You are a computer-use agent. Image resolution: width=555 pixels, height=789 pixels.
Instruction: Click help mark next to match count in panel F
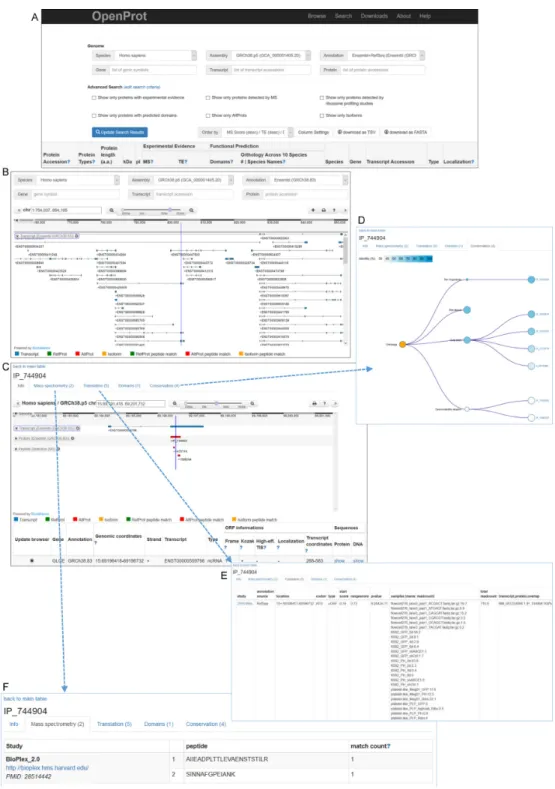(x=388, y=746)
